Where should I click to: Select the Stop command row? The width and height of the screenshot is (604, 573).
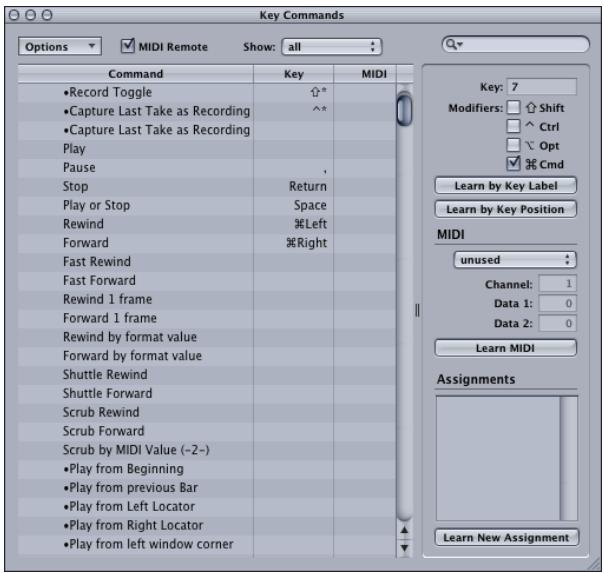point(206,186)
